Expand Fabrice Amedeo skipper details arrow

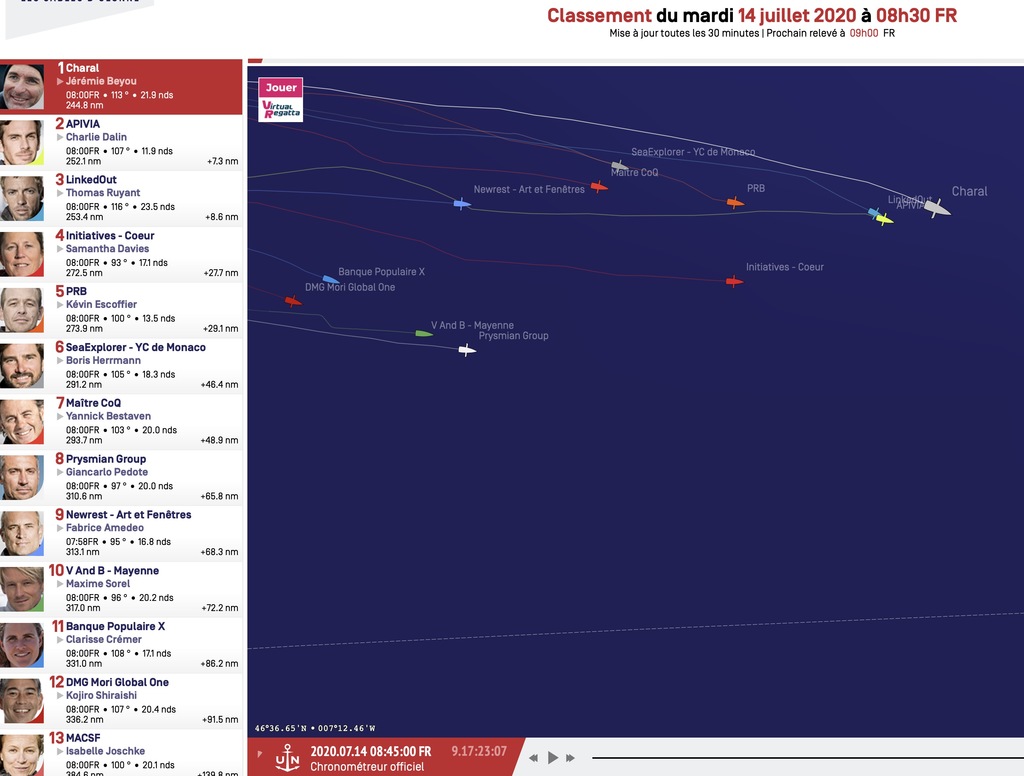[x=60, y=528]
